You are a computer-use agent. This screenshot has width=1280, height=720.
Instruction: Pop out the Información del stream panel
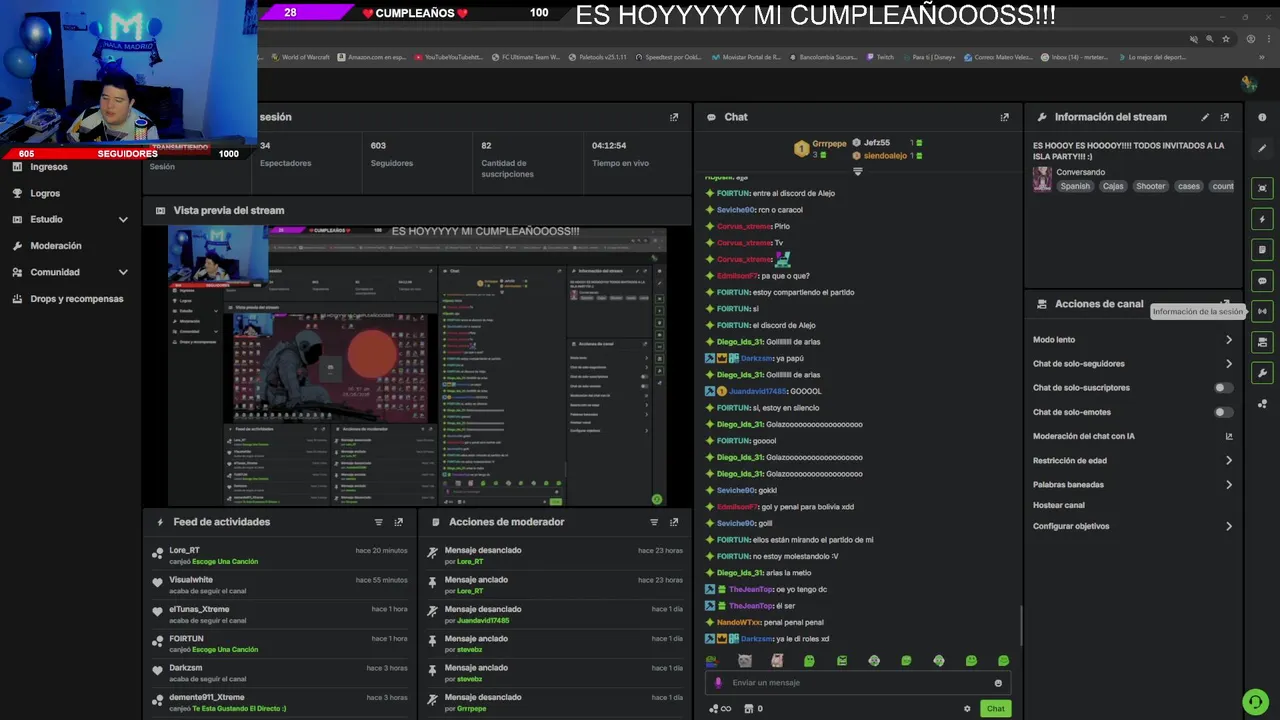1224,117
